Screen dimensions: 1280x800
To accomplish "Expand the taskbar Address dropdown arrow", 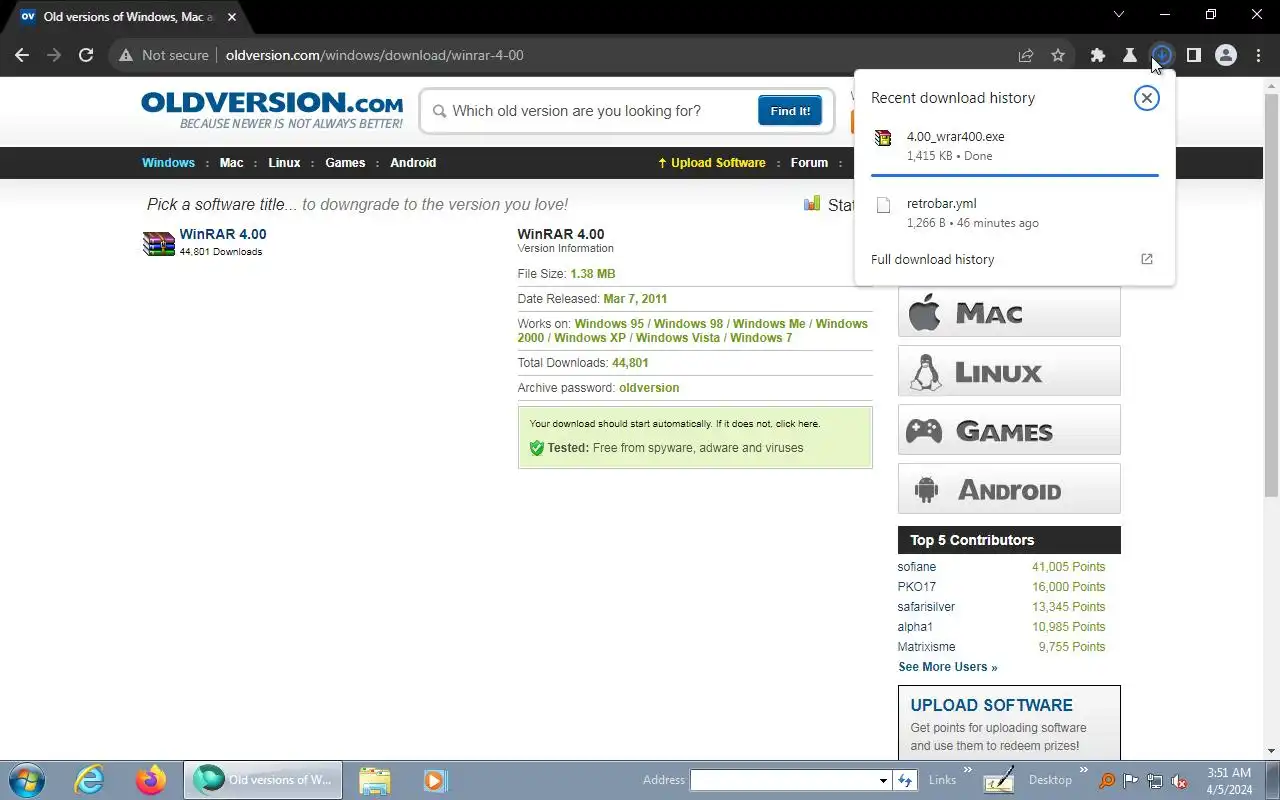I will pos(883,780).
